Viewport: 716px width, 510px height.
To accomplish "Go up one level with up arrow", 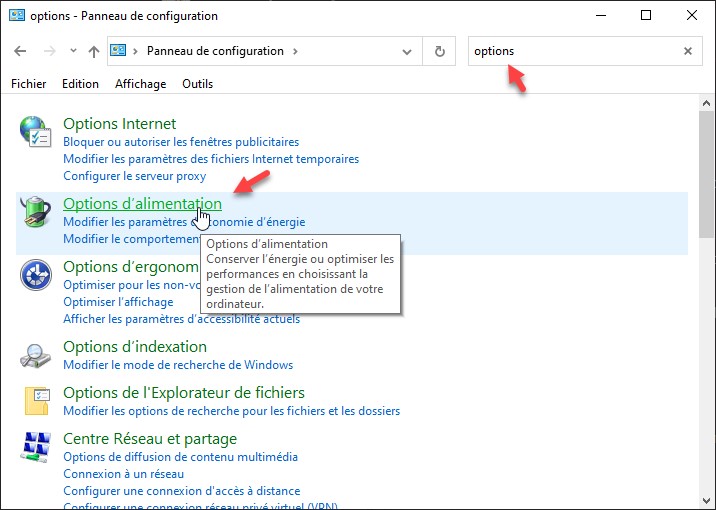I will [93, 51].
